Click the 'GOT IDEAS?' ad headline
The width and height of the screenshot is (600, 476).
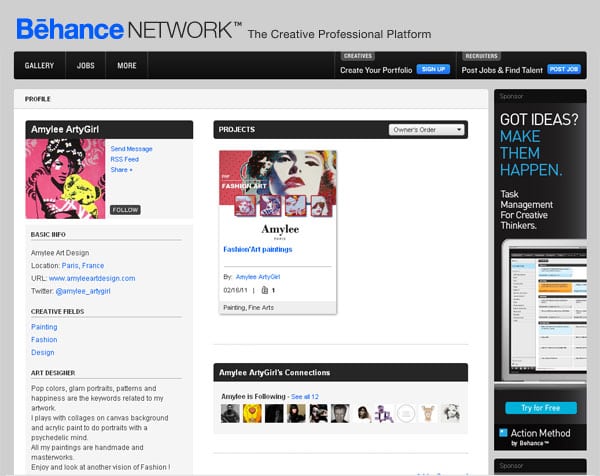pyautogui.click(x=539, y=120)
